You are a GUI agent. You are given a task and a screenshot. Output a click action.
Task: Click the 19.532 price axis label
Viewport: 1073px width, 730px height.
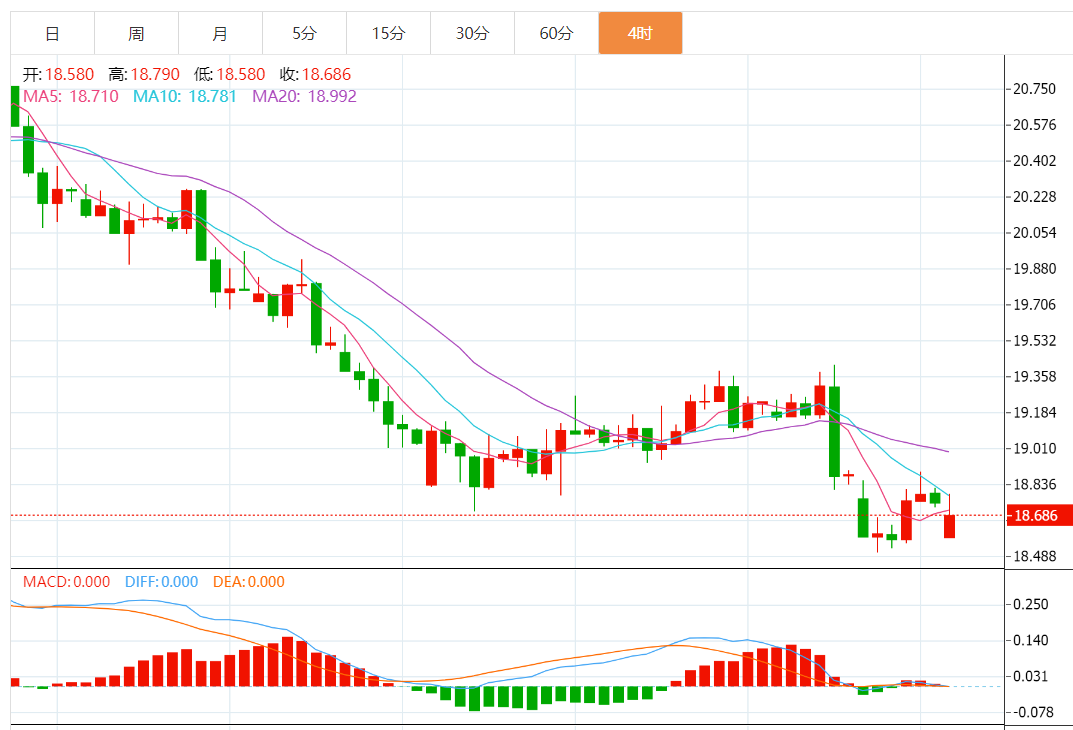pos(1034,340)
